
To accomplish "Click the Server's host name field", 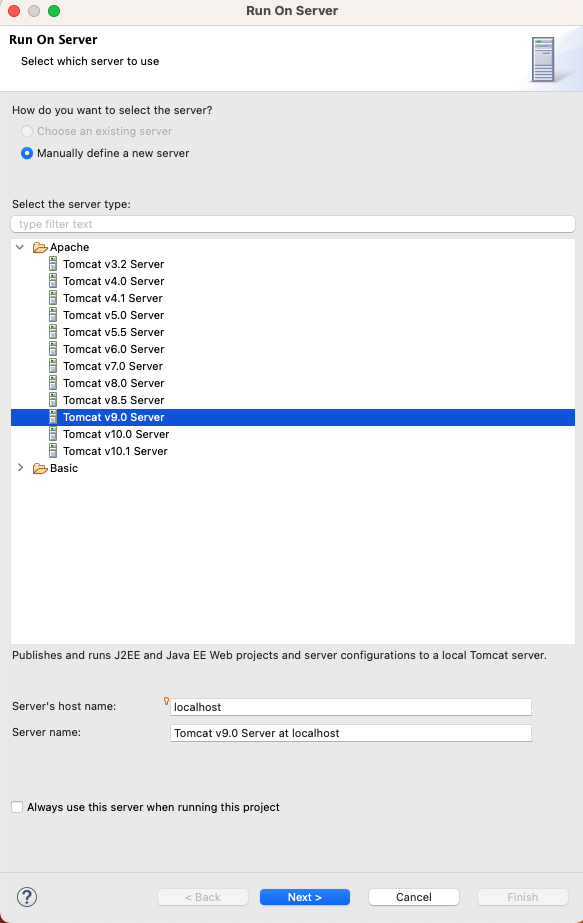I will click(x=351, y=707).
